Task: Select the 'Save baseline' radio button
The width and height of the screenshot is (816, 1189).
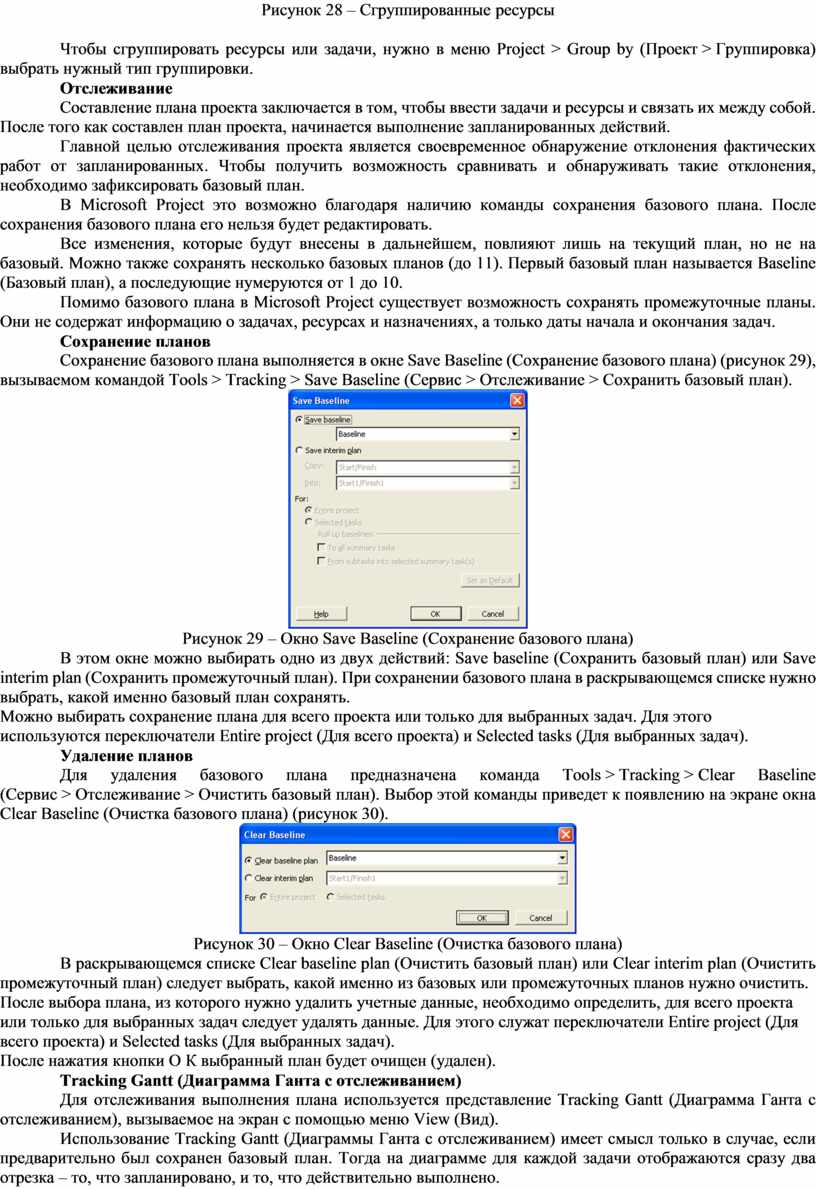Action: pyautogui.click(x=299, y=419)
